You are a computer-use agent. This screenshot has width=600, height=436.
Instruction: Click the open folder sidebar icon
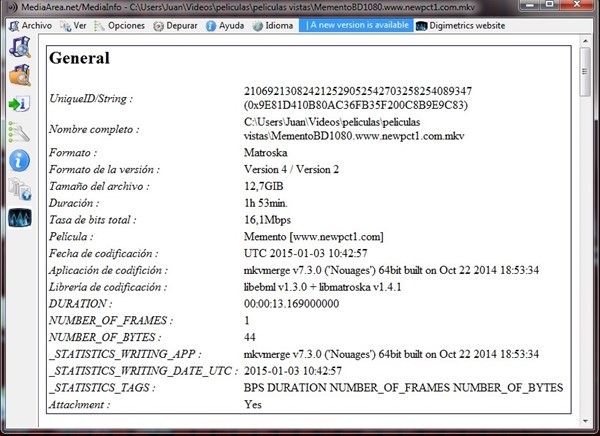point(20,75)
